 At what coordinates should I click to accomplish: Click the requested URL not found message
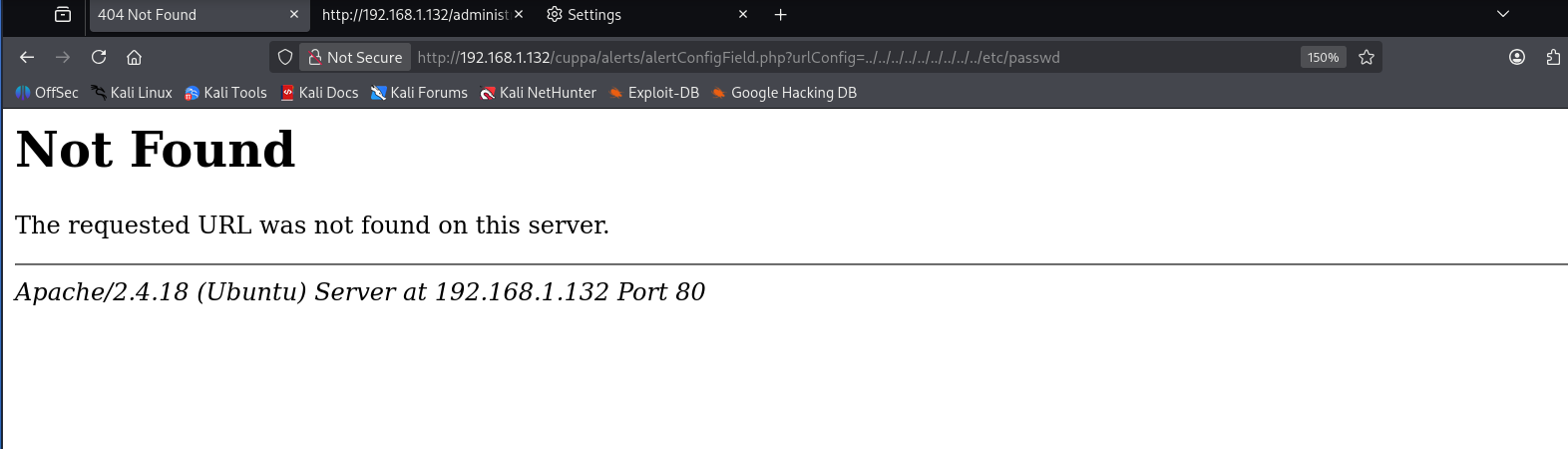click(312, 225)
